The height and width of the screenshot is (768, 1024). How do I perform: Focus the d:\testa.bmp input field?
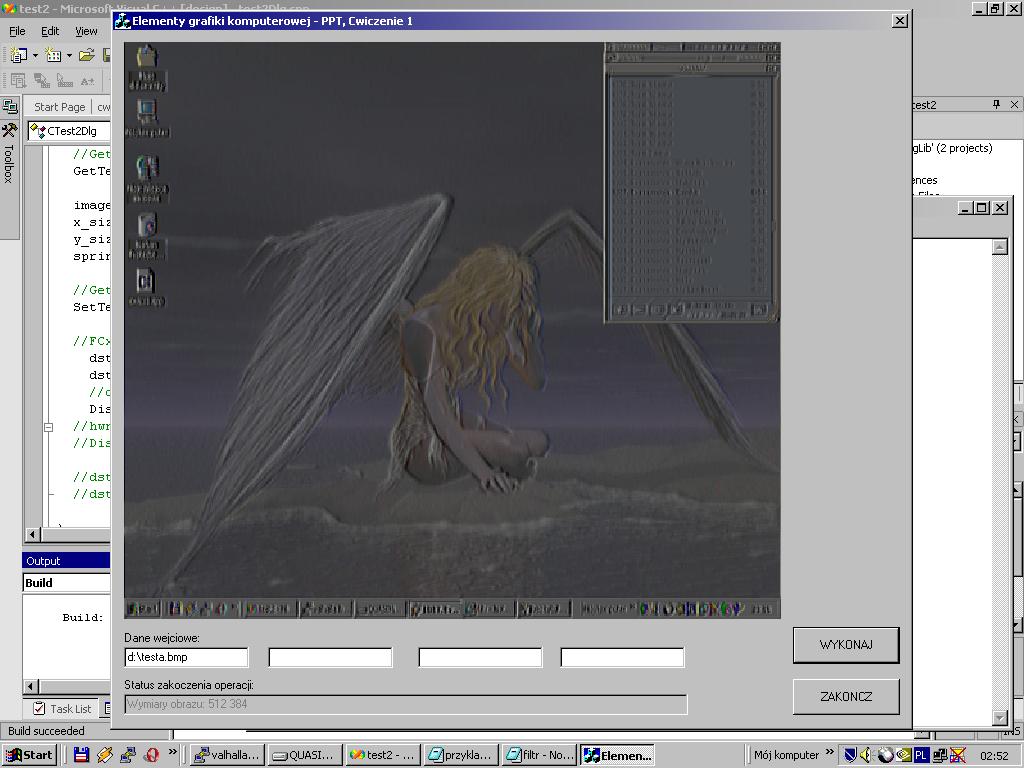[x=186, y=657]
